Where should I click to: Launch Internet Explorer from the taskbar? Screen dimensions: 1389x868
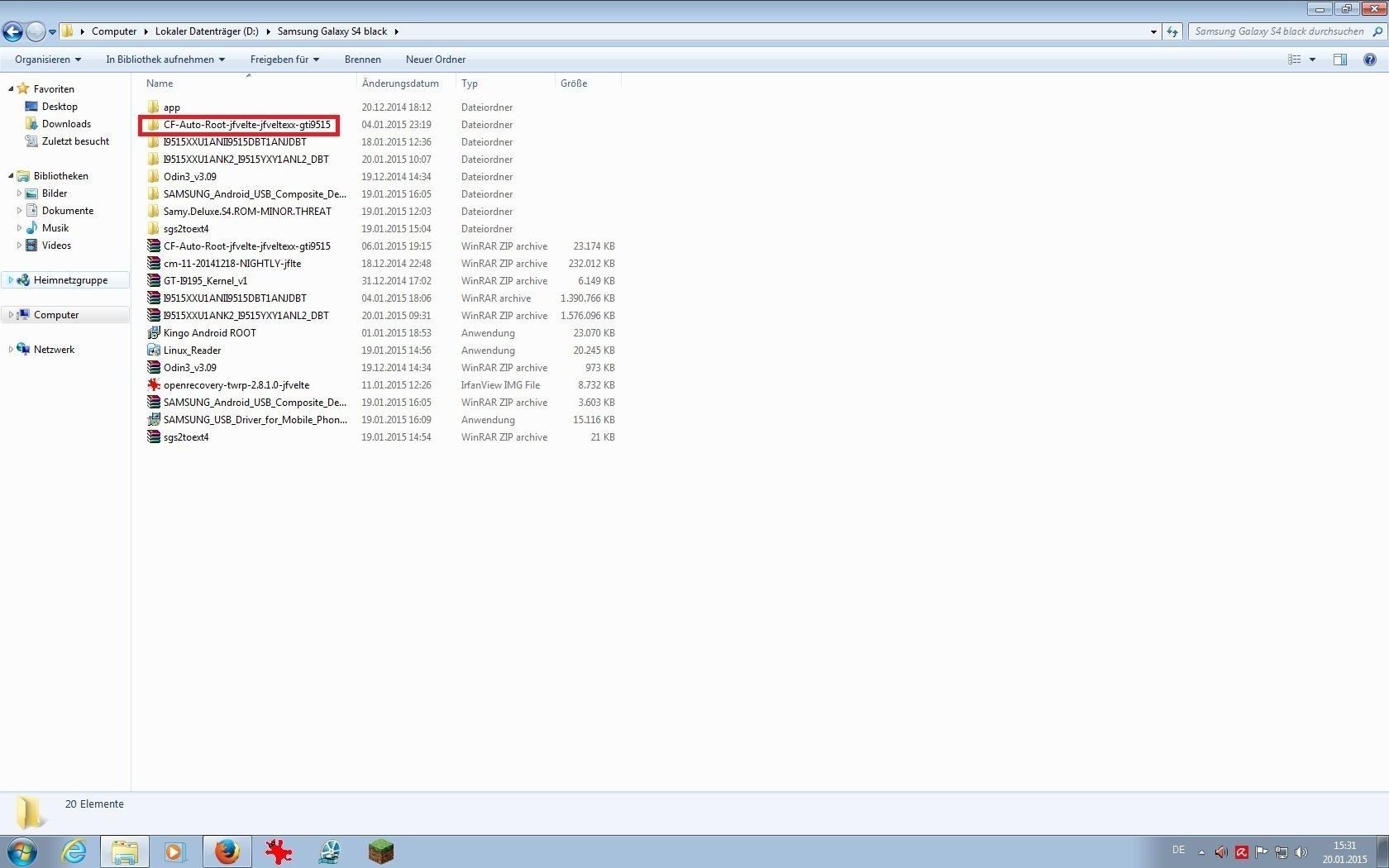[74, 851]
